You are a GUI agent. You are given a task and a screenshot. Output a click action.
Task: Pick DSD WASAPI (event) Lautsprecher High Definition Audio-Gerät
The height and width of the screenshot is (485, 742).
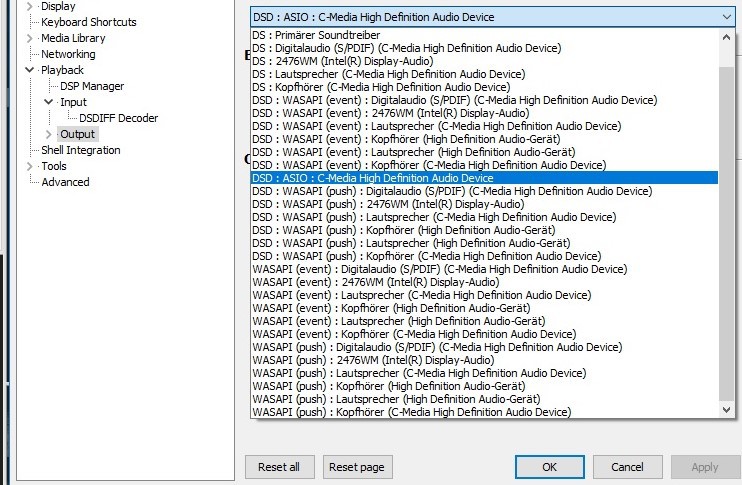pyautogui.click(x=484, y=152)
